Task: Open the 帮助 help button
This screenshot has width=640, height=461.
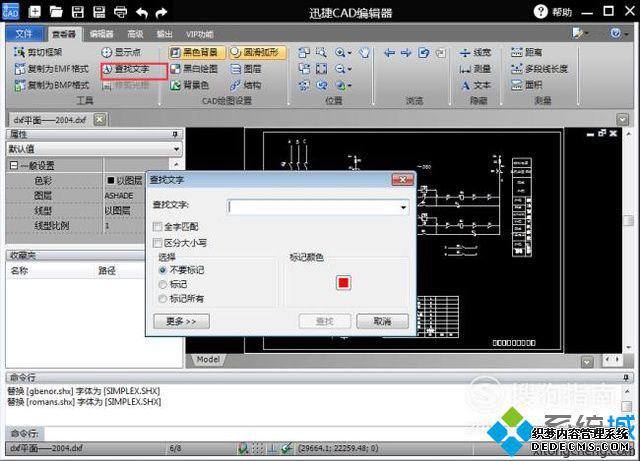Action: (553, 12)
